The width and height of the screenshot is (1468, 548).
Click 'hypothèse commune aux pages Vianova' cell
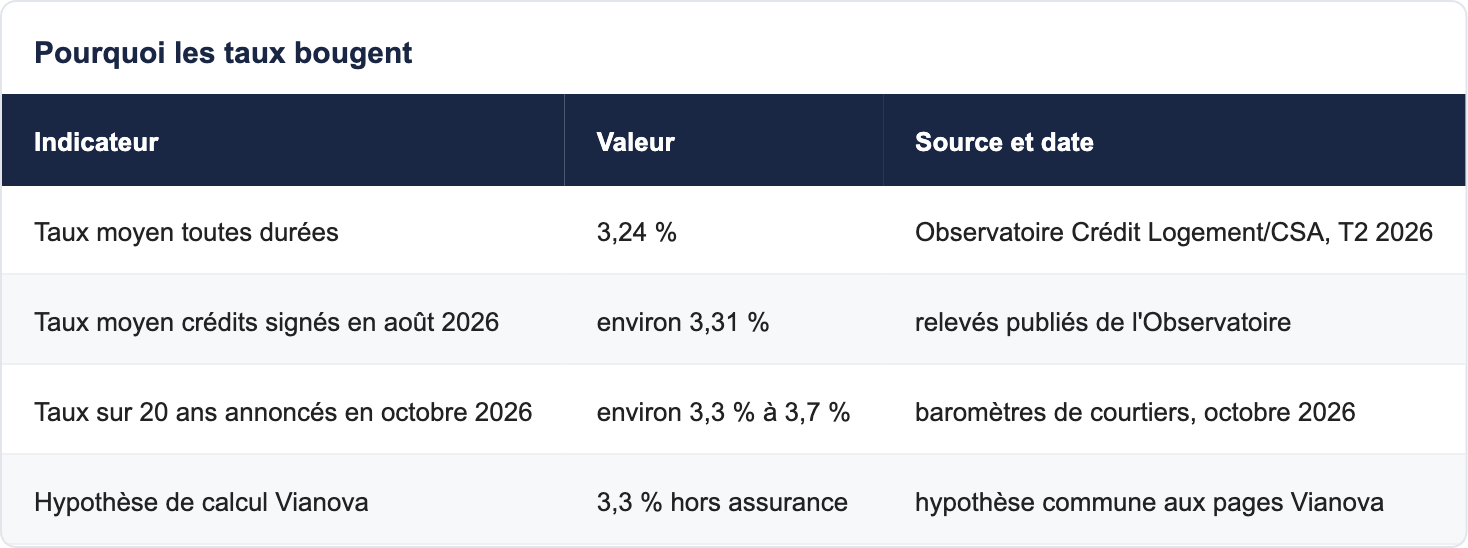(x=1149, y=502)
